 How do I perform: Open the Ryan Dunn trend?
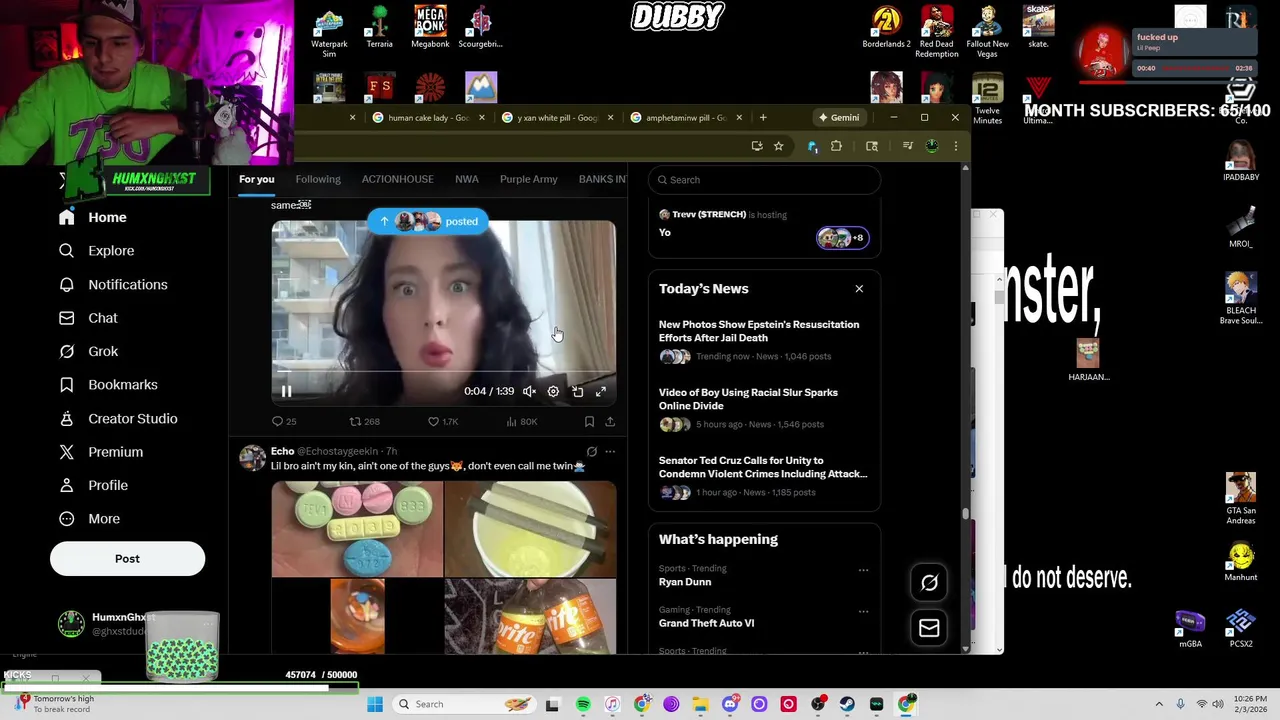point(685,582)
